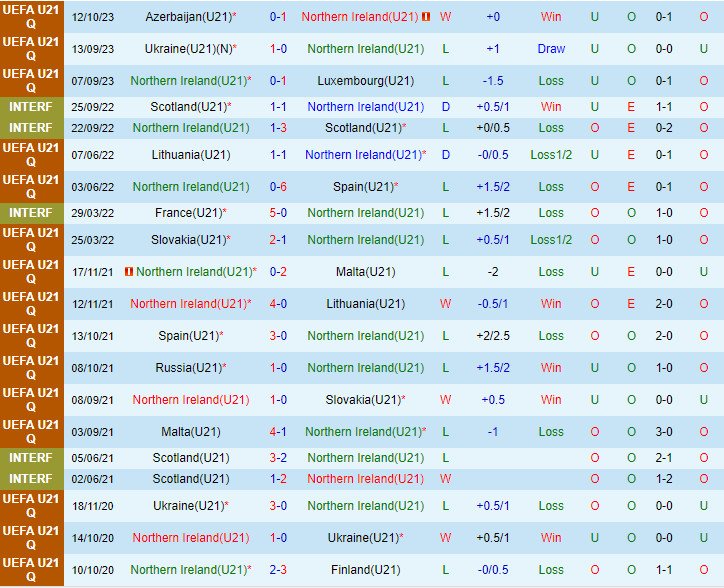Click Loss1/2 in Lithuania 07/06/22 row
The image size is (724, 588).
551,155
